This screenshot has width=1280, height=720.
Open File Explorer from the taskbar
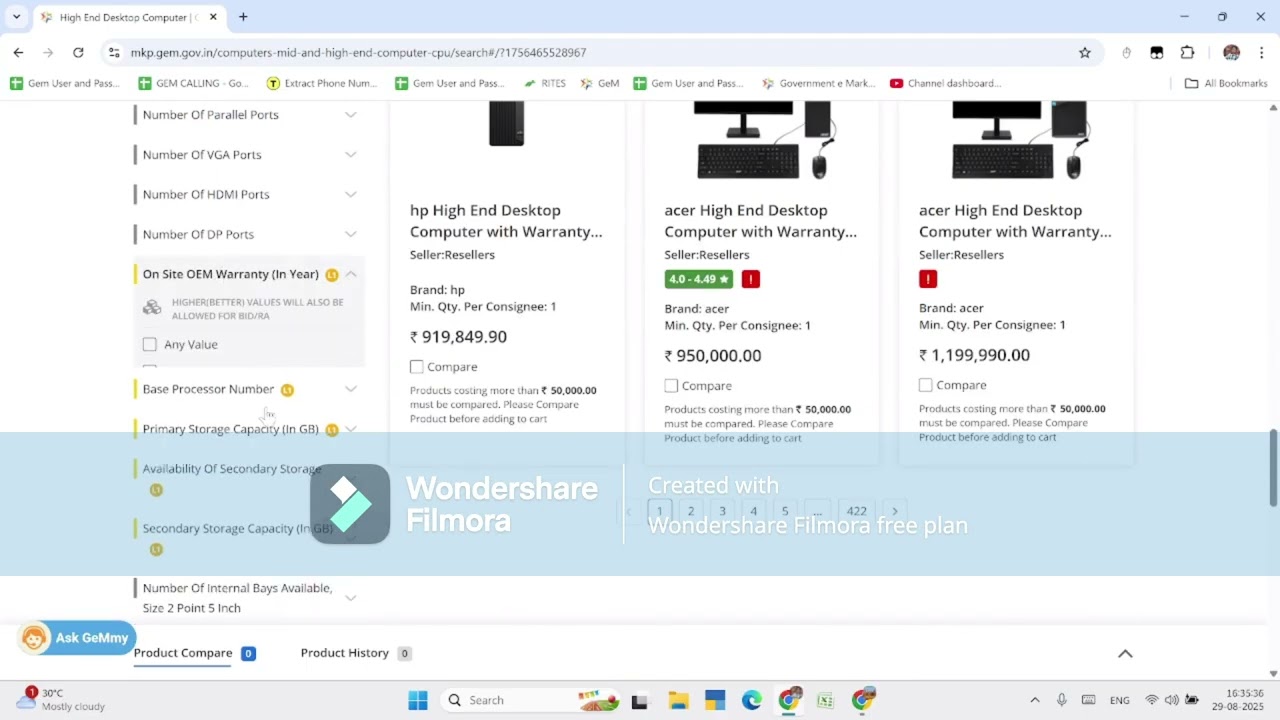pos(678,700)
